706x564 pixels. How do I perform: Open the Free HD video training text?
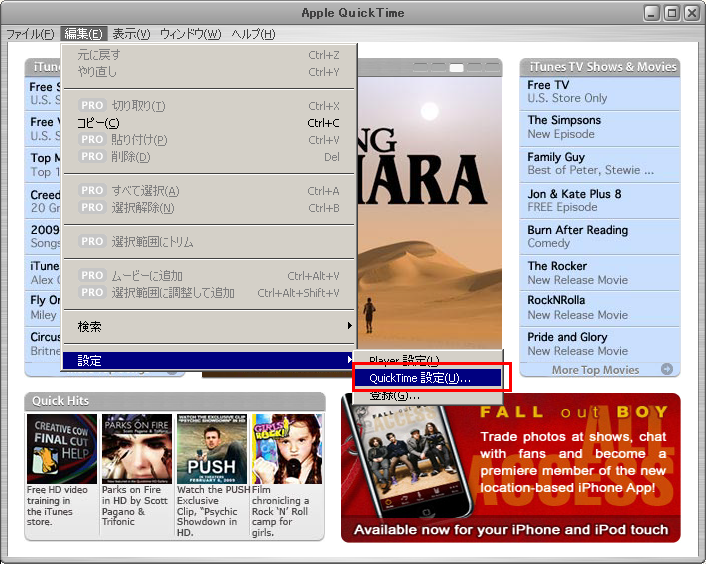click(x=57, y=506)
